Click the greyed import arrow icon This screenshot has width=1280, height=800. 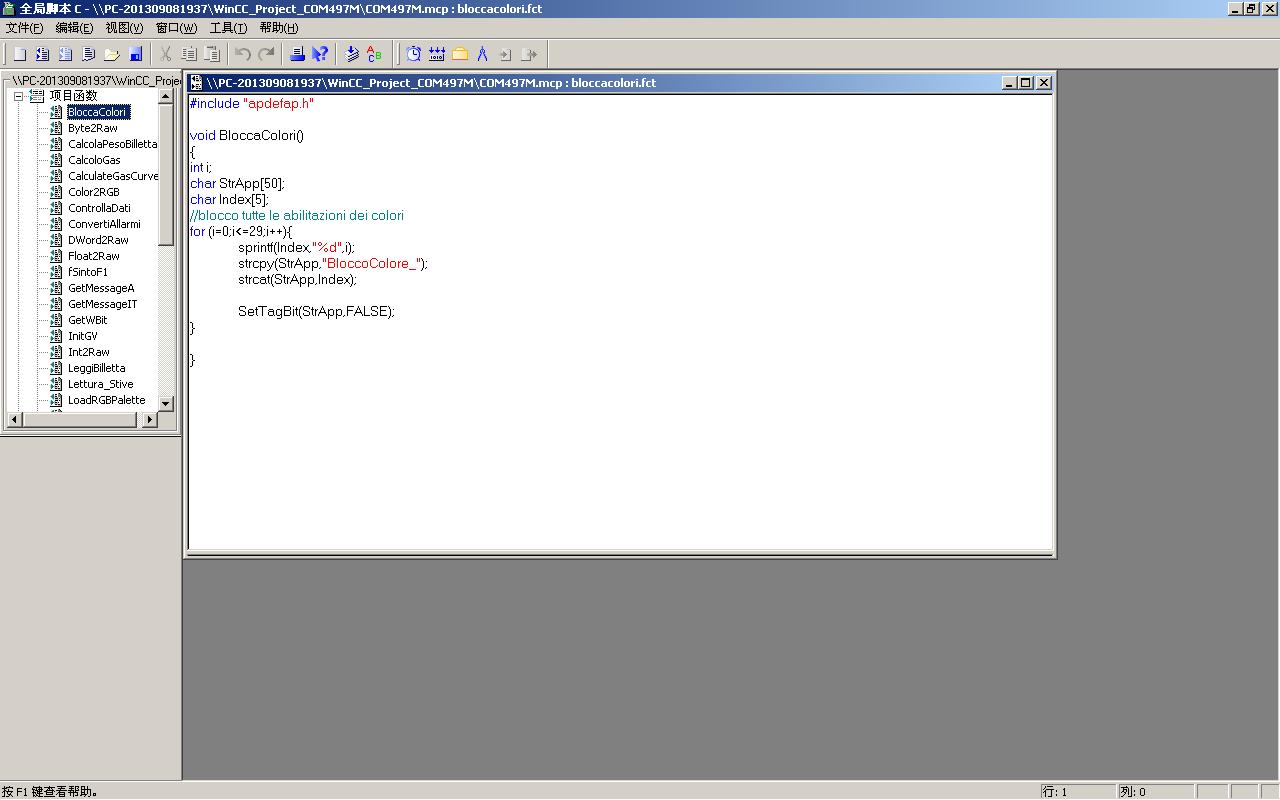506,54
